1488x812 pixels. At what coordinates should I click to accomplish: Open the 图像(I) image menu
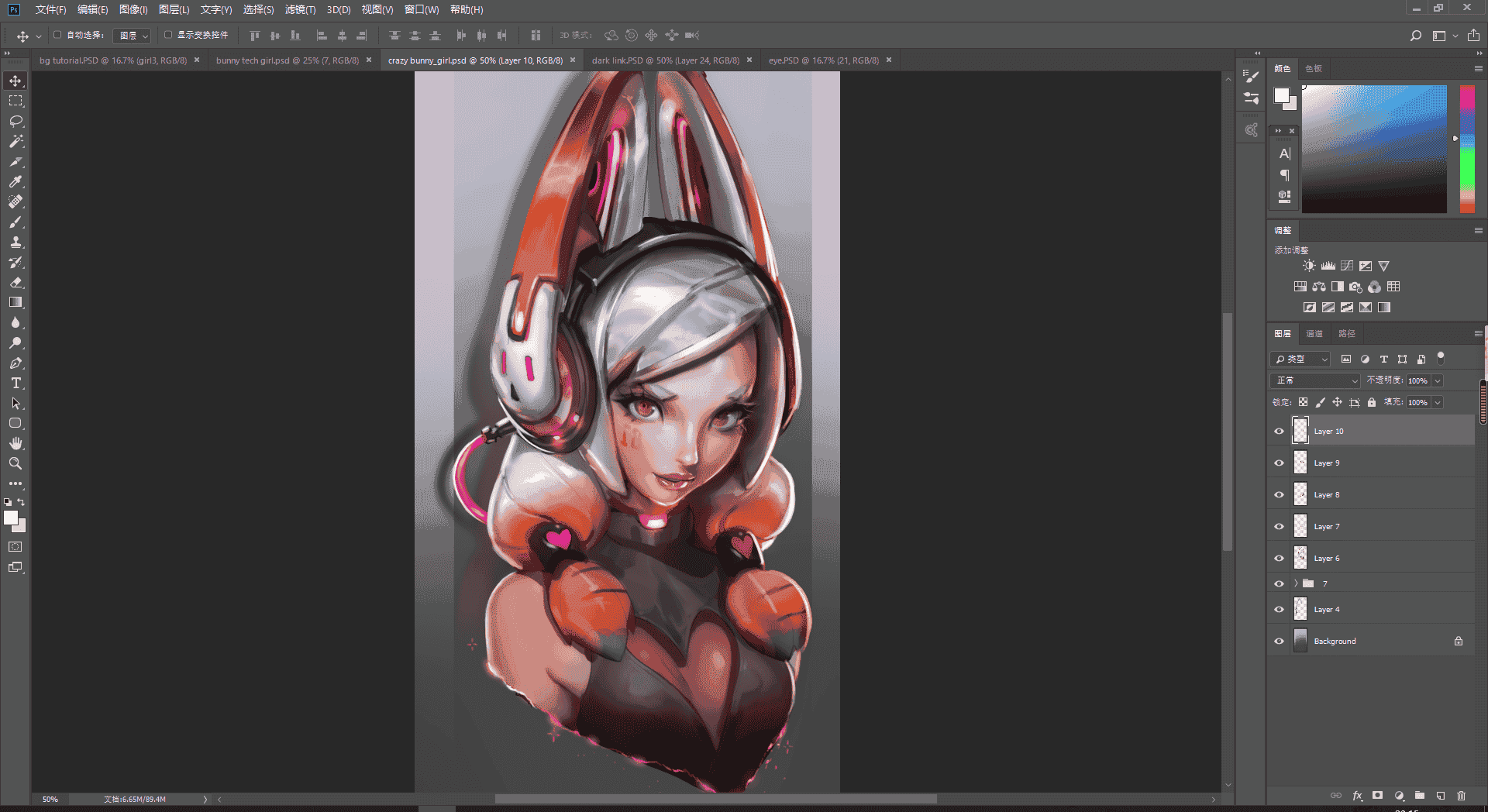tap(133, 9)
